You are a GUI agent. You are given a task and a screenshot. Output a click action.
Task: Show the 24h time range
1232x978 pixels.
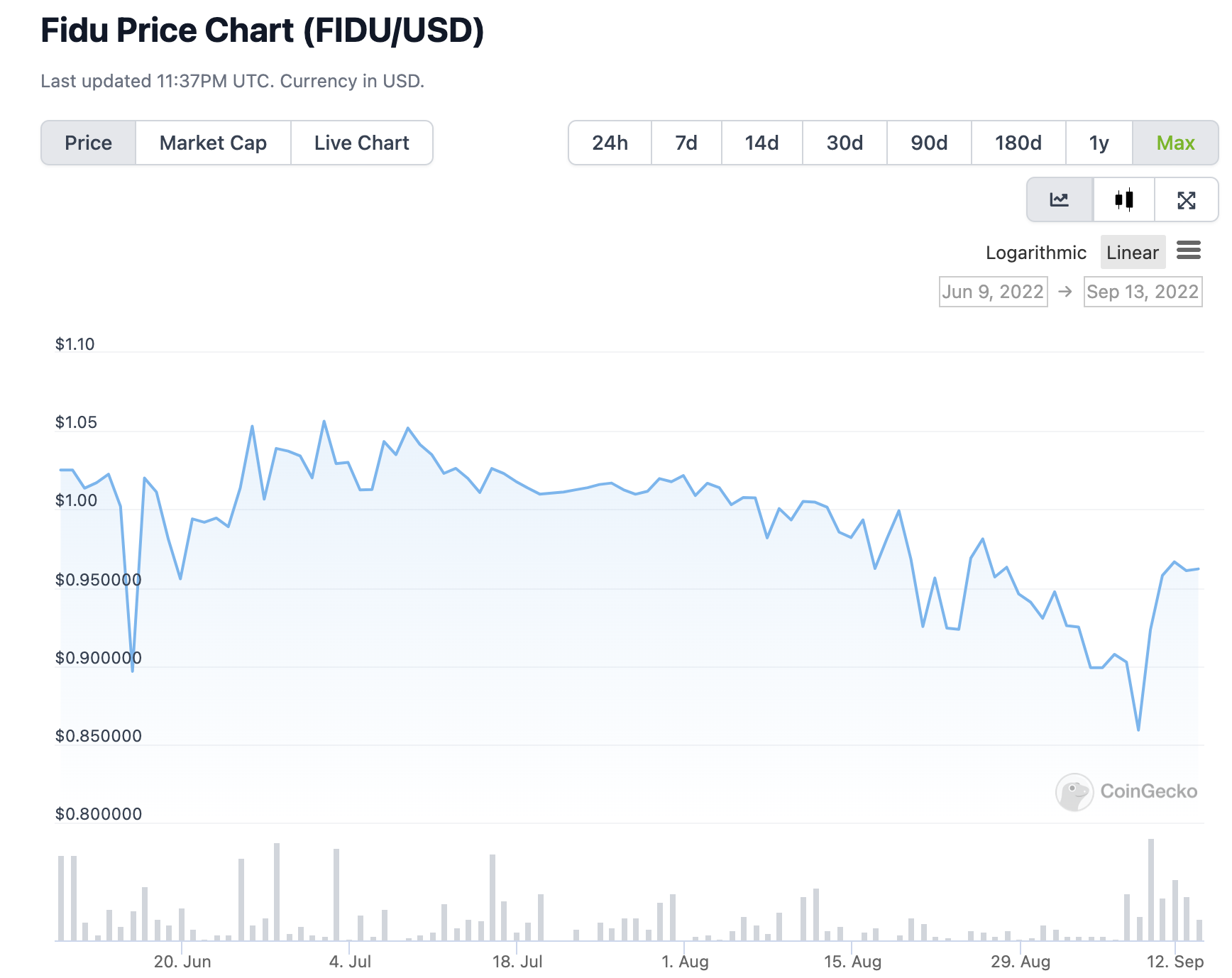[610, 143]
